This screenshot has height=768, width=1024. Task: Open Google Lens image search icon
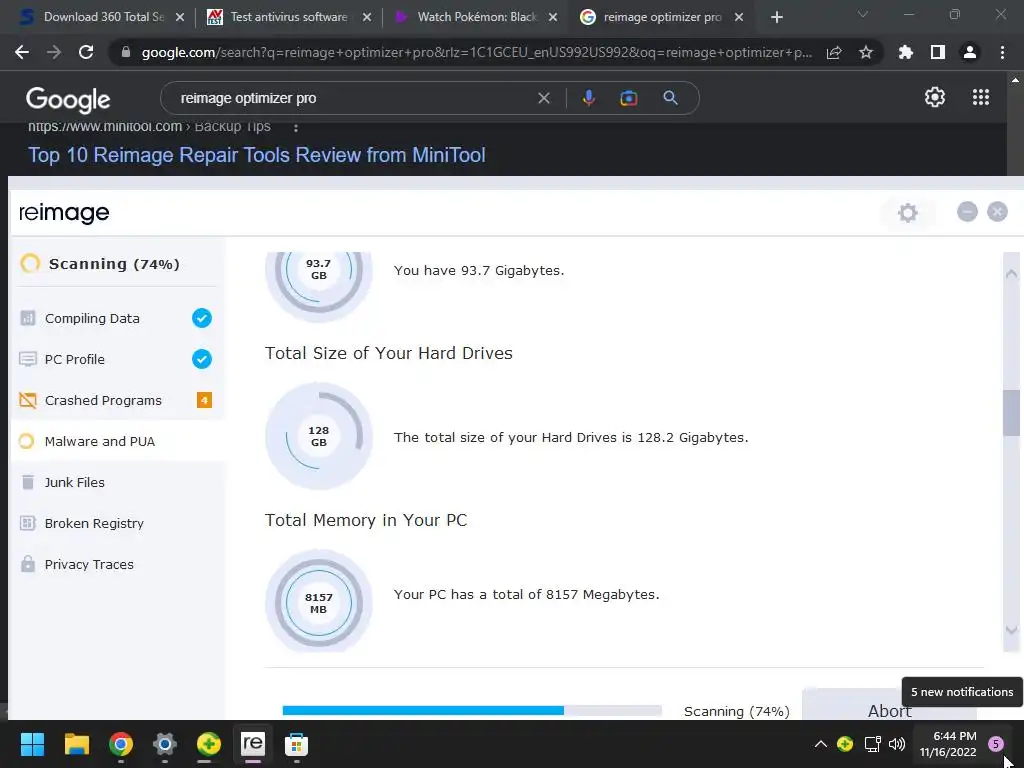tap(628, 98)
